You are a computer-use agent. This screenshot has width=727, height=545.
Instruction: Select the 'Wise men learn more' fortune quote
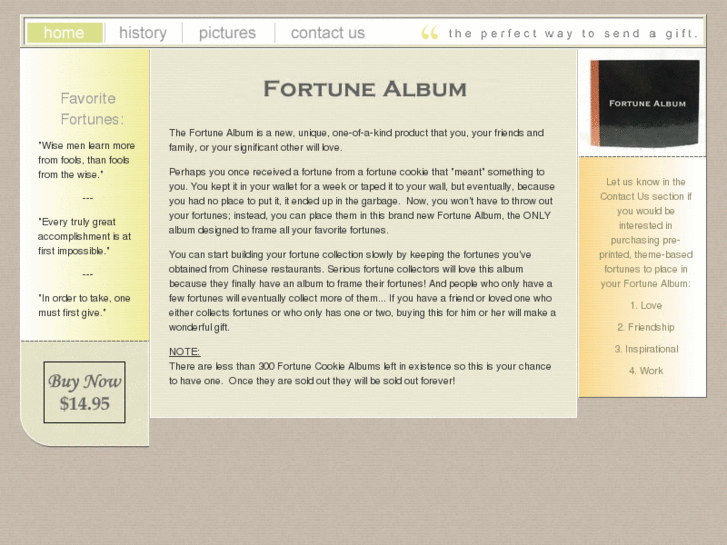coord(86,160)
